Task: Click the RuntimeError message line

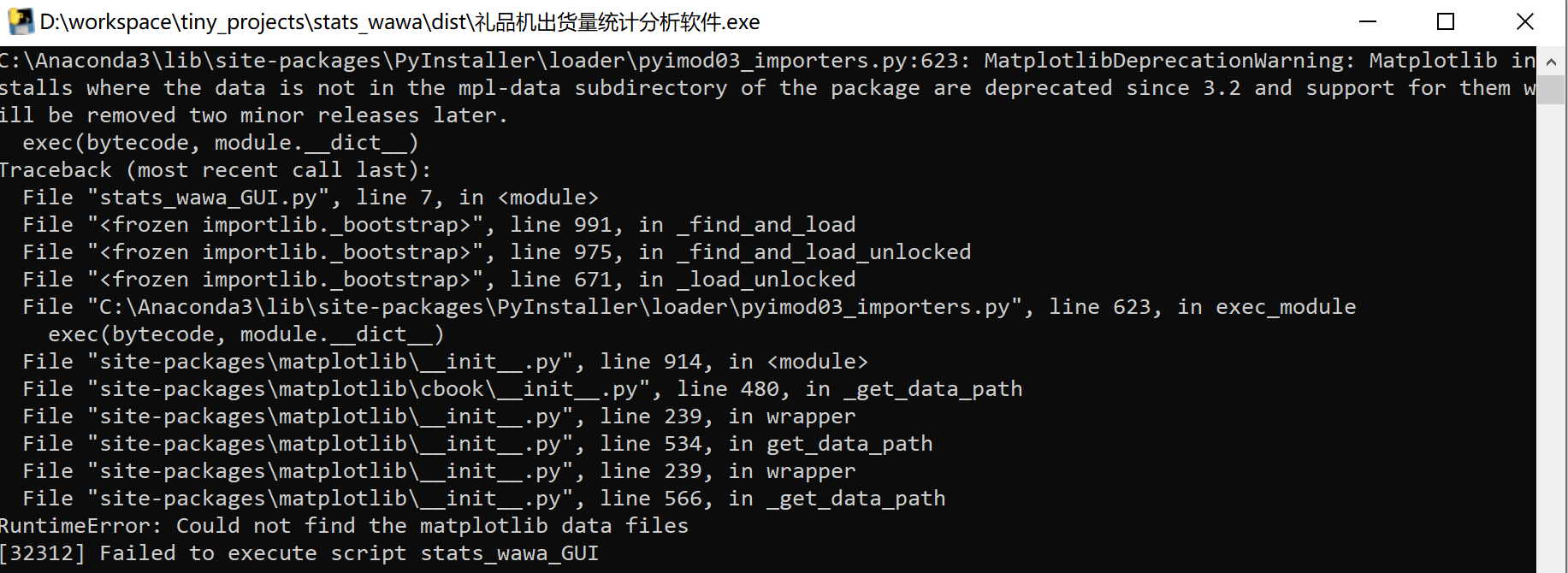Action: 344,526
